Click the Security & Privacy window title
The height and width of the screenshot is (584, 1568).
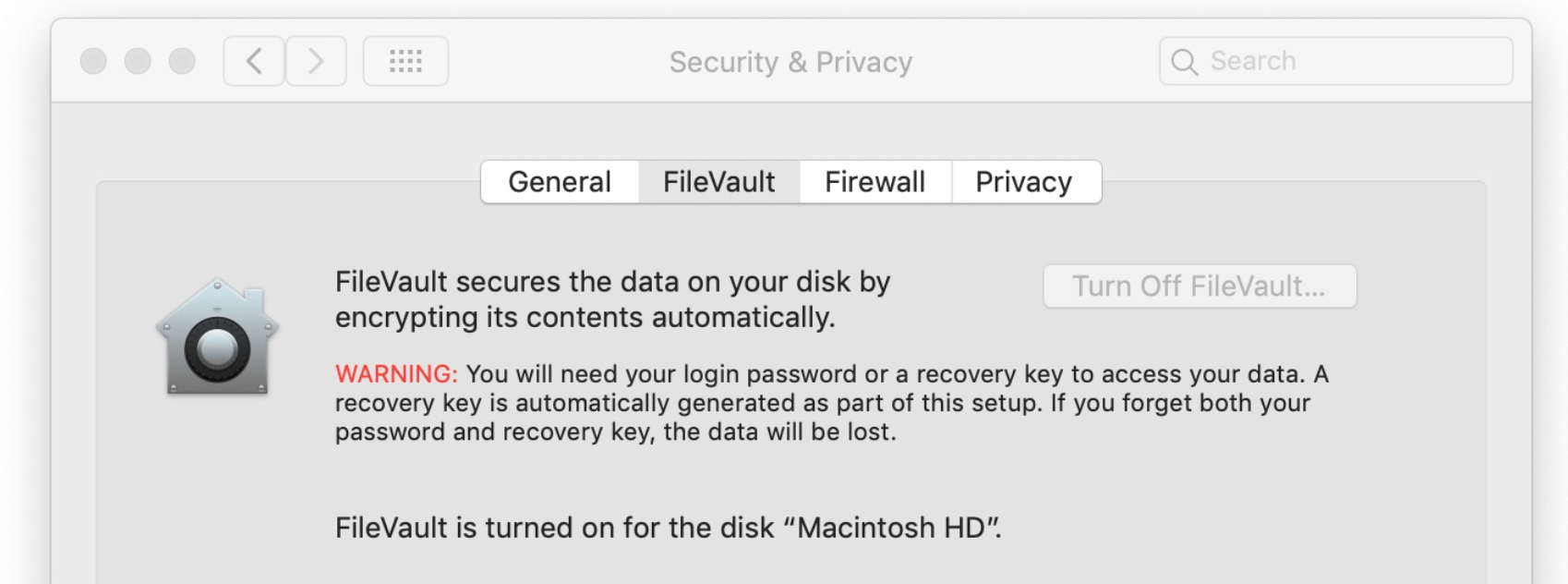coord(790,62)
